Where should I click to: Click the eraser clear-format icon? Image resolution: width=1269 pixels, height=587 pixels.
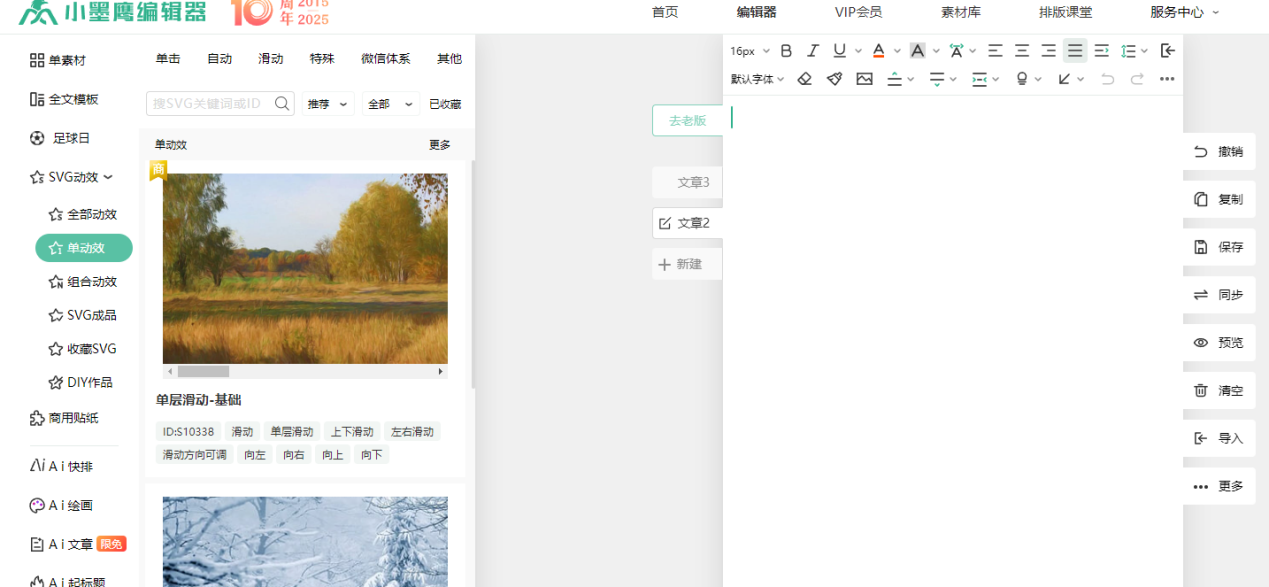[x=805, y=79]
